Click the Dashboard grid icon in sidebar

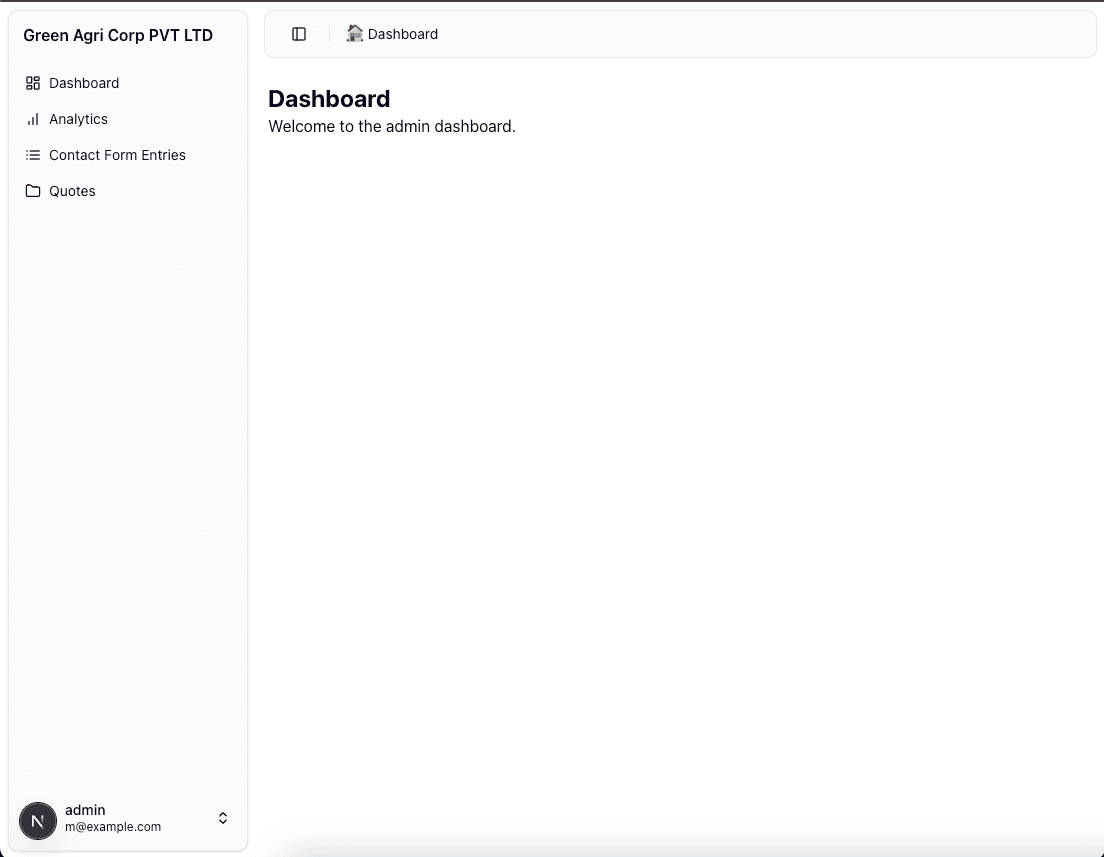[33, 83]
